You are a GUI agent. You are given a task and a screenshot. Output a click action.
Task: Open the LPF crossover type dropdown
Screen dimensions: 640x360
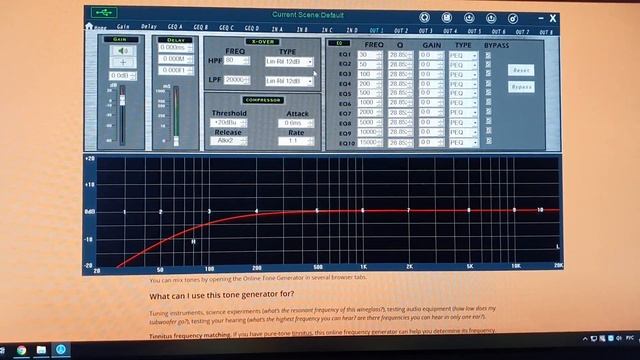click(x=289, y=81)
